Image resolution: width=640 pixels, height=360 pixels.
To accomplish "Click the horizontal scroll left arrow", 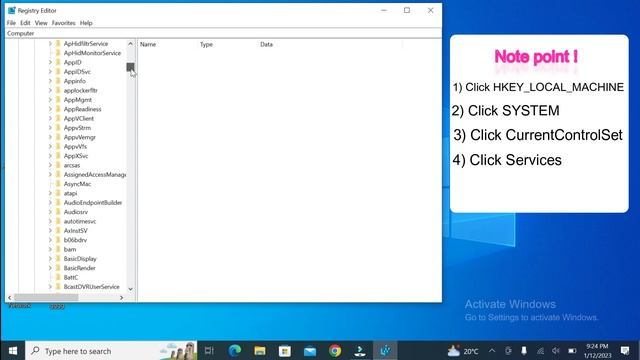I will pyautogui.click(x=10, y=298).
